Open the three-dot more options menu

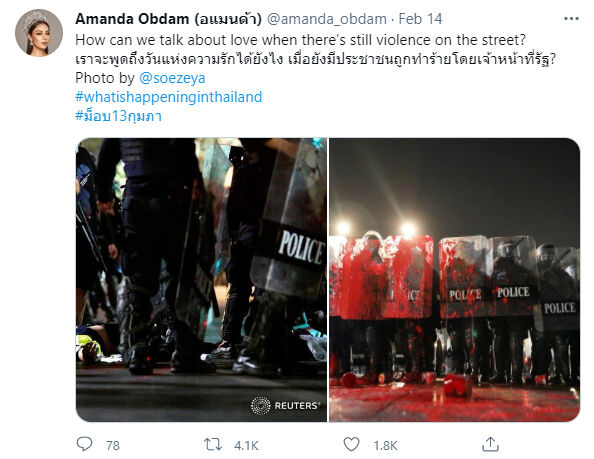571,19
